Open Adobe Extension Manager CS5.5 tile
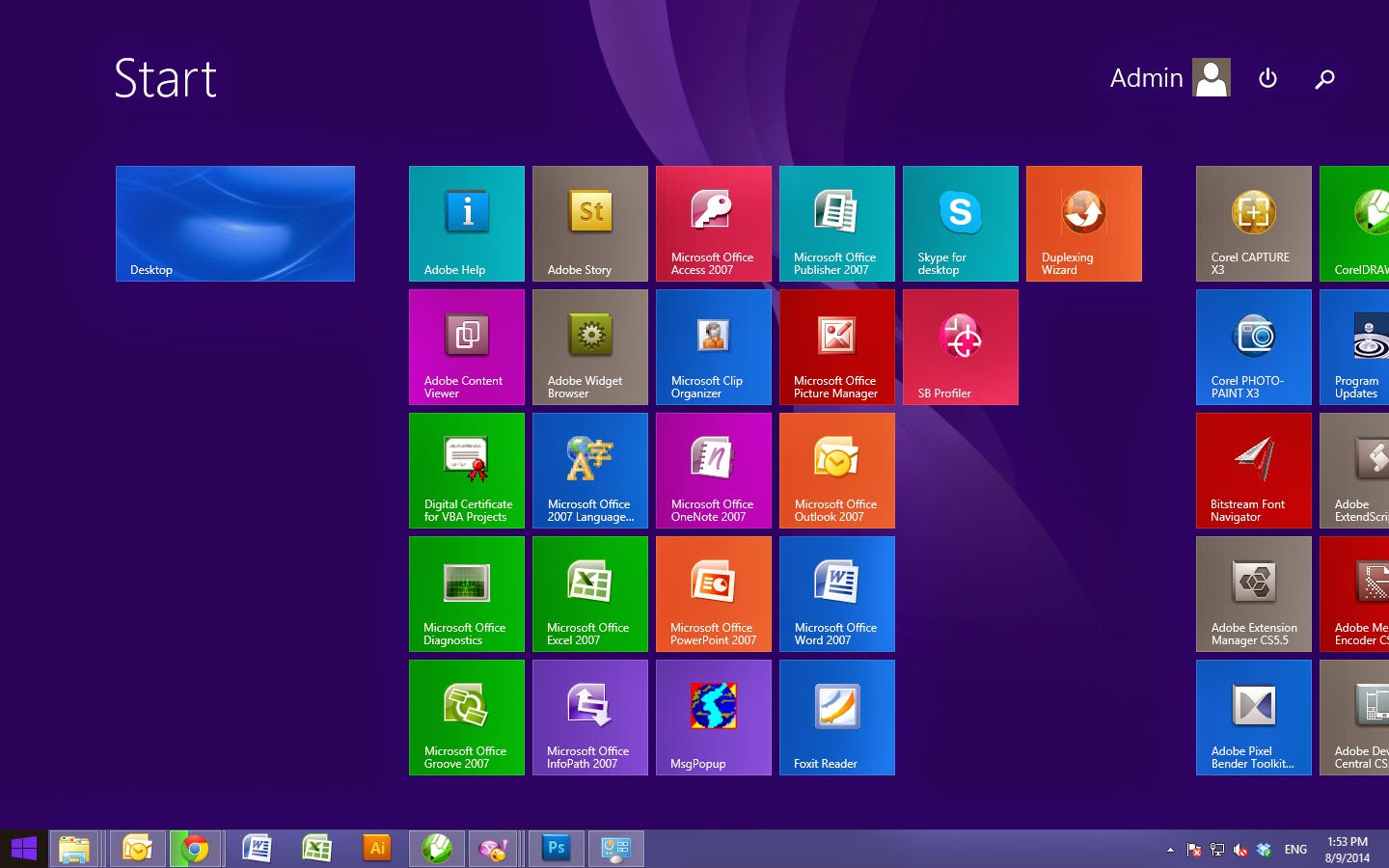Screen dimensions: 1389x868 coord(1254,594)
